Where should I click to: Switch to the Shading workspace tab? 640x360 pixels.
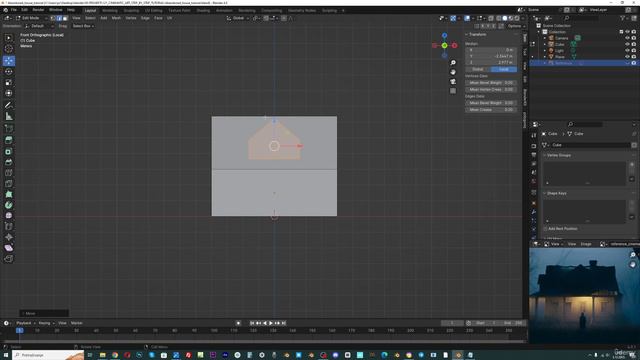pos(203,10)
